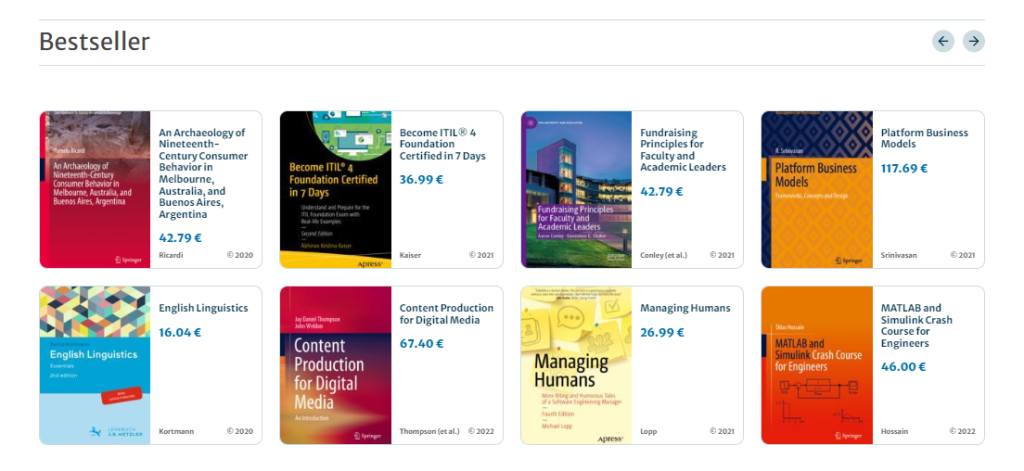This screenshot has height=471, width=1024.
Task: Open Managing Humans title link
Action: [x=685, y=308]
